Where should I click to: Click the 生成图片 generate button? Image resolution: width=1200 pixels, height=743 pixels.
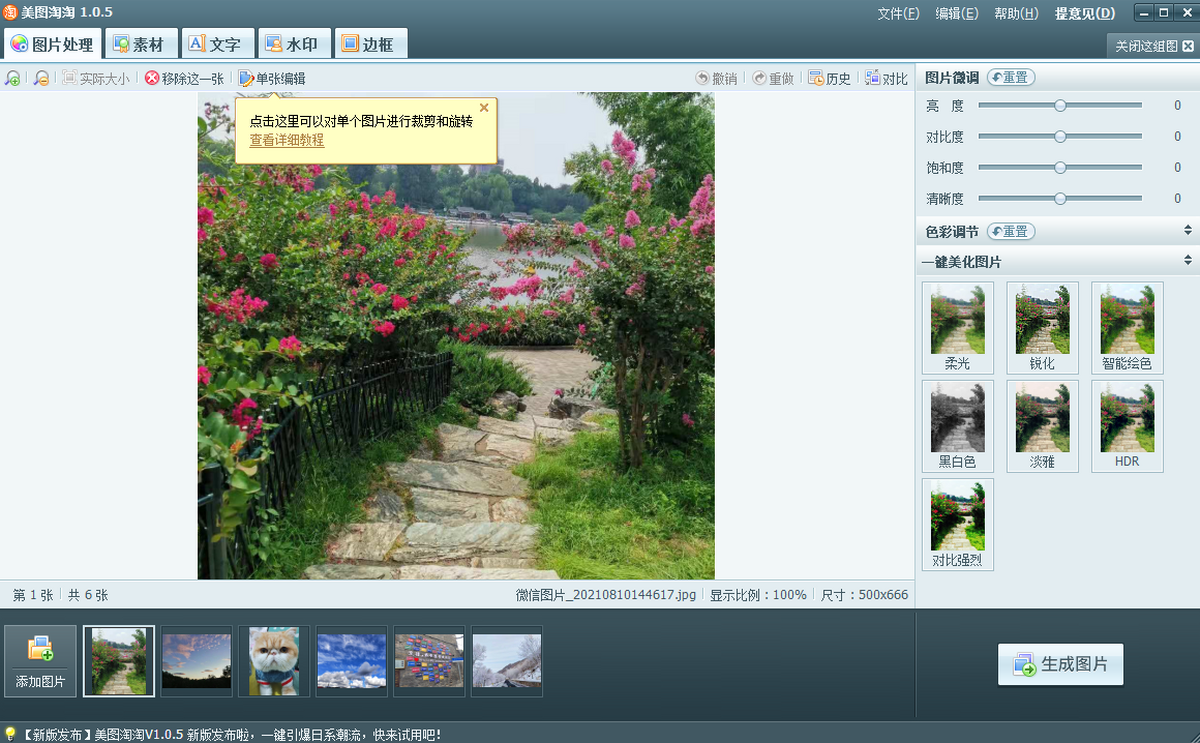[1060, 664]
